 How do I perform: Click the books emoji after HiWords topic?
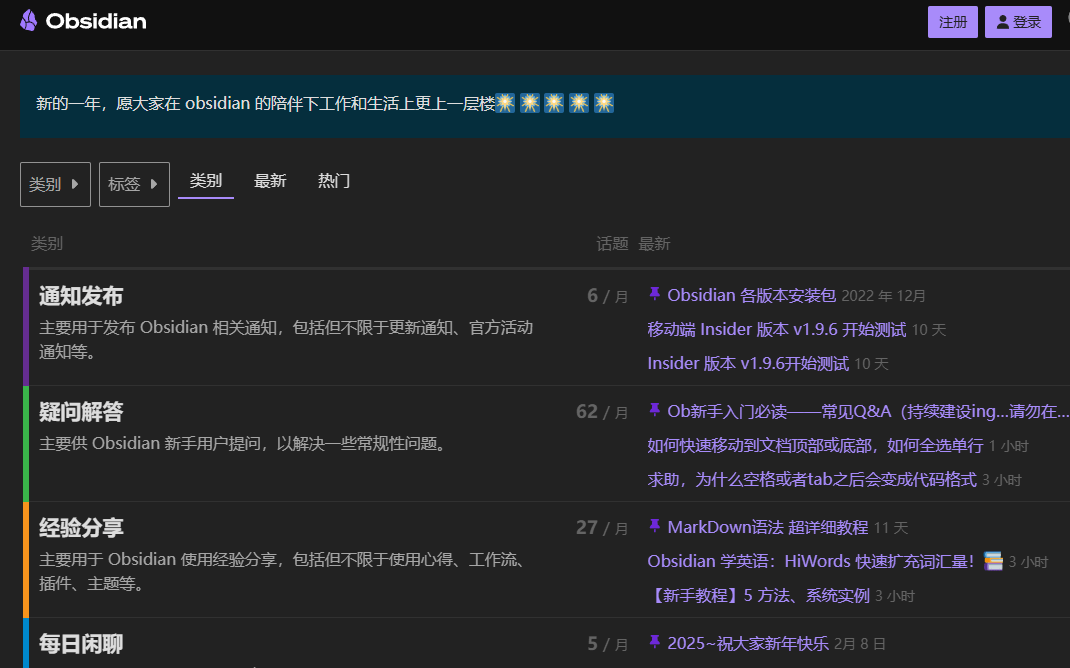(x=993, y=561)
